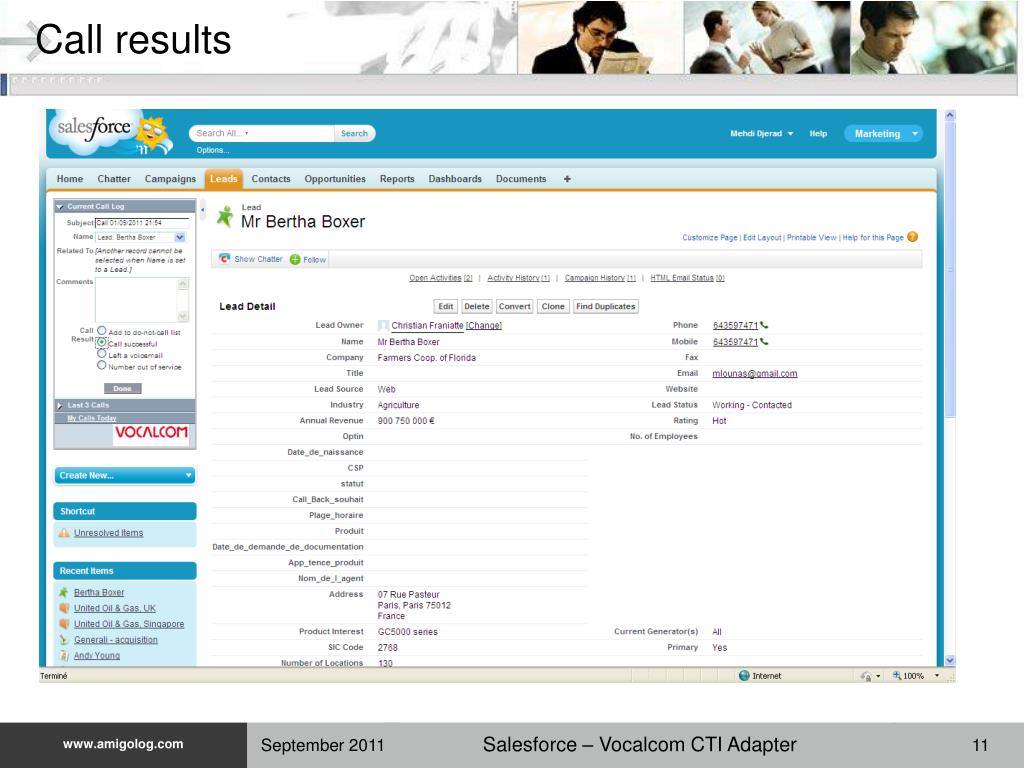Open the Search All scope dropdown

247,133
